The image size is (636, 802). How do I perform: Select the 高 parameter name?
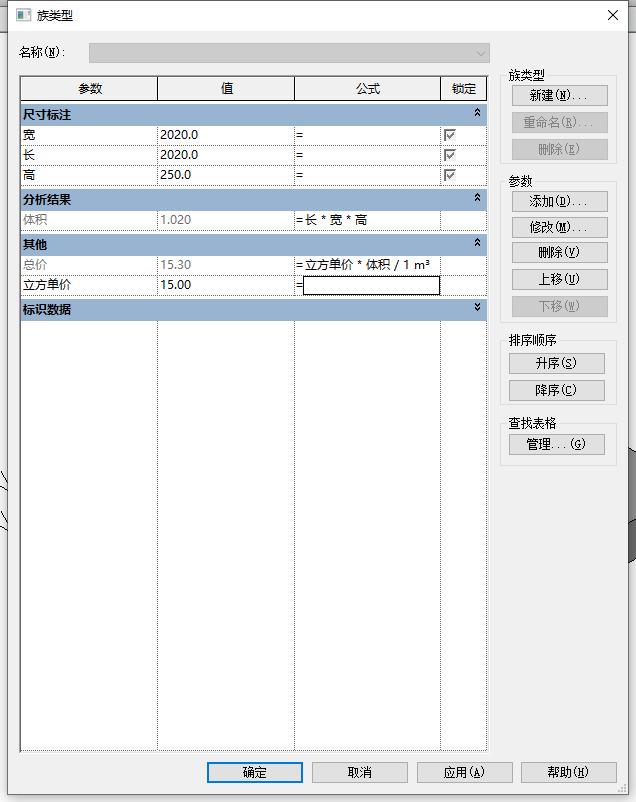coord(89,175)
